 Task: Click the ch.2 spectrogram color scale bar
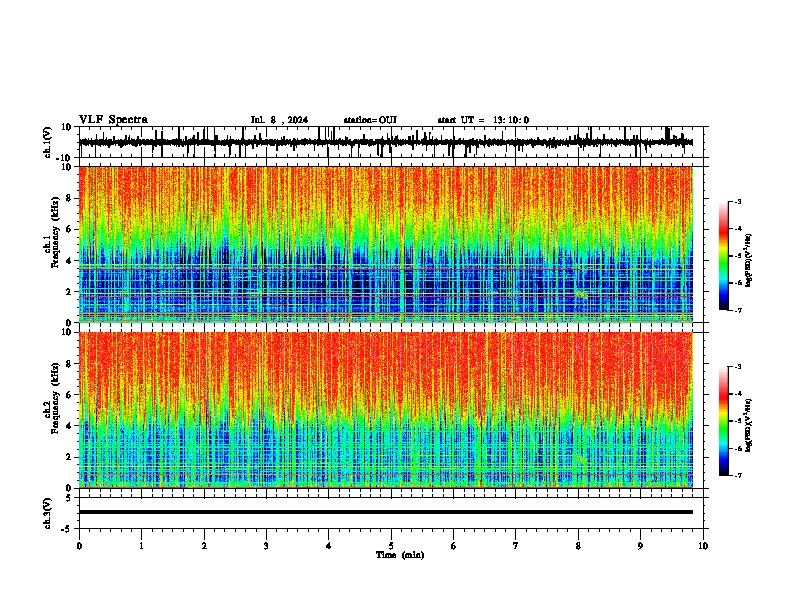point(724,421)
